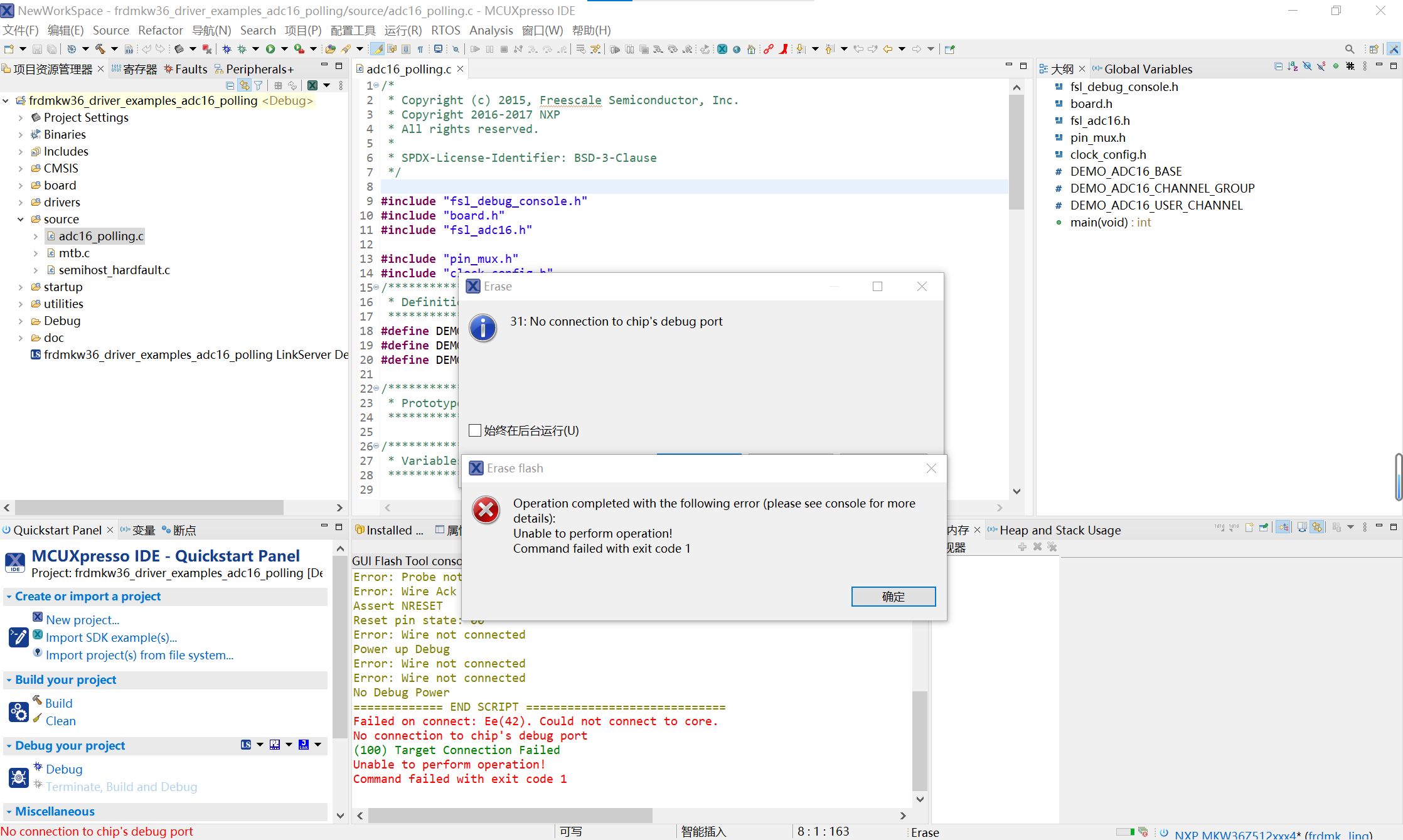Open the Refactor menu
This screenshot has height=840, width=1403.
[x=160, y=30]
